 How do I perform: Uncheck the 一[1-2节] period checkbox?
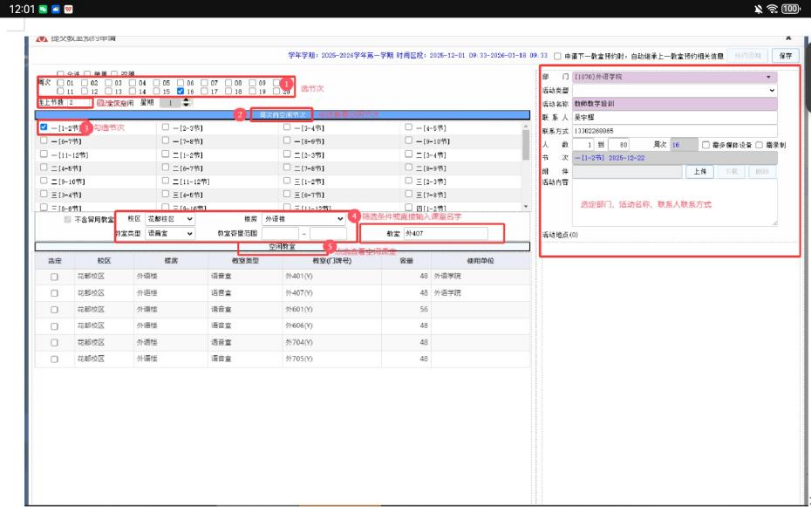43,127
